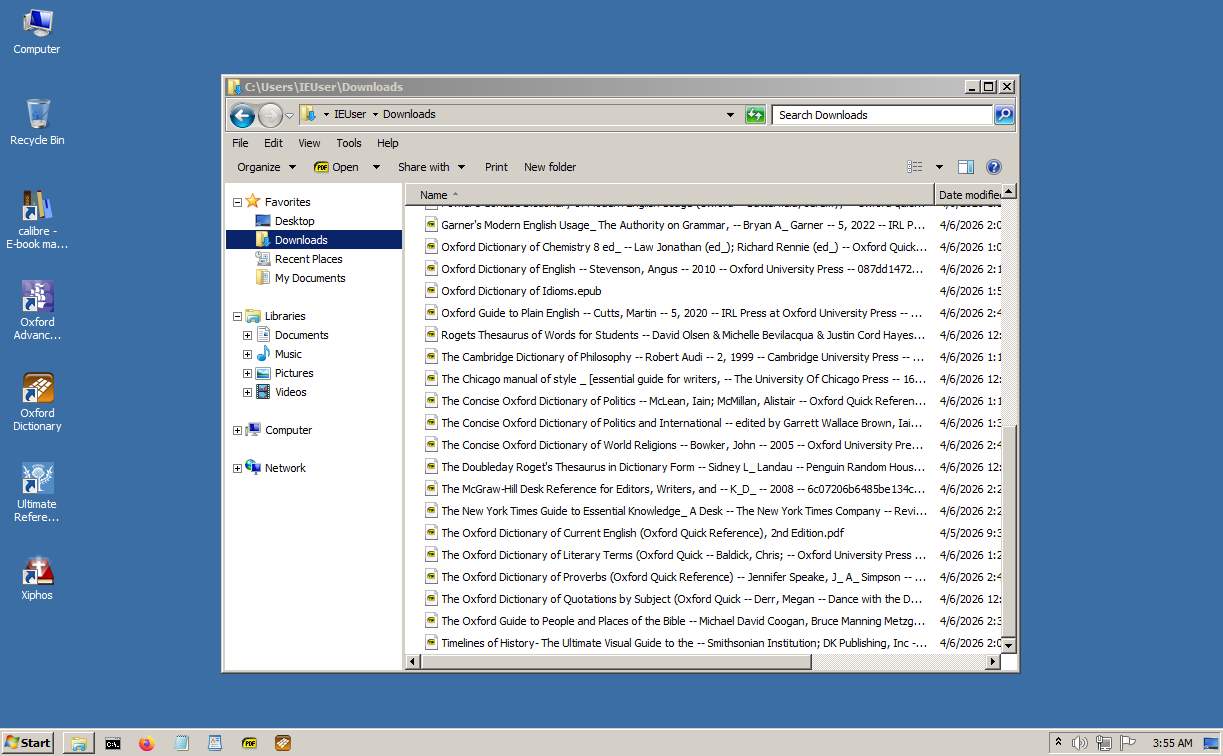Go back with the Back arrow
Viewport: 1223px width, 756px height.
242,115
